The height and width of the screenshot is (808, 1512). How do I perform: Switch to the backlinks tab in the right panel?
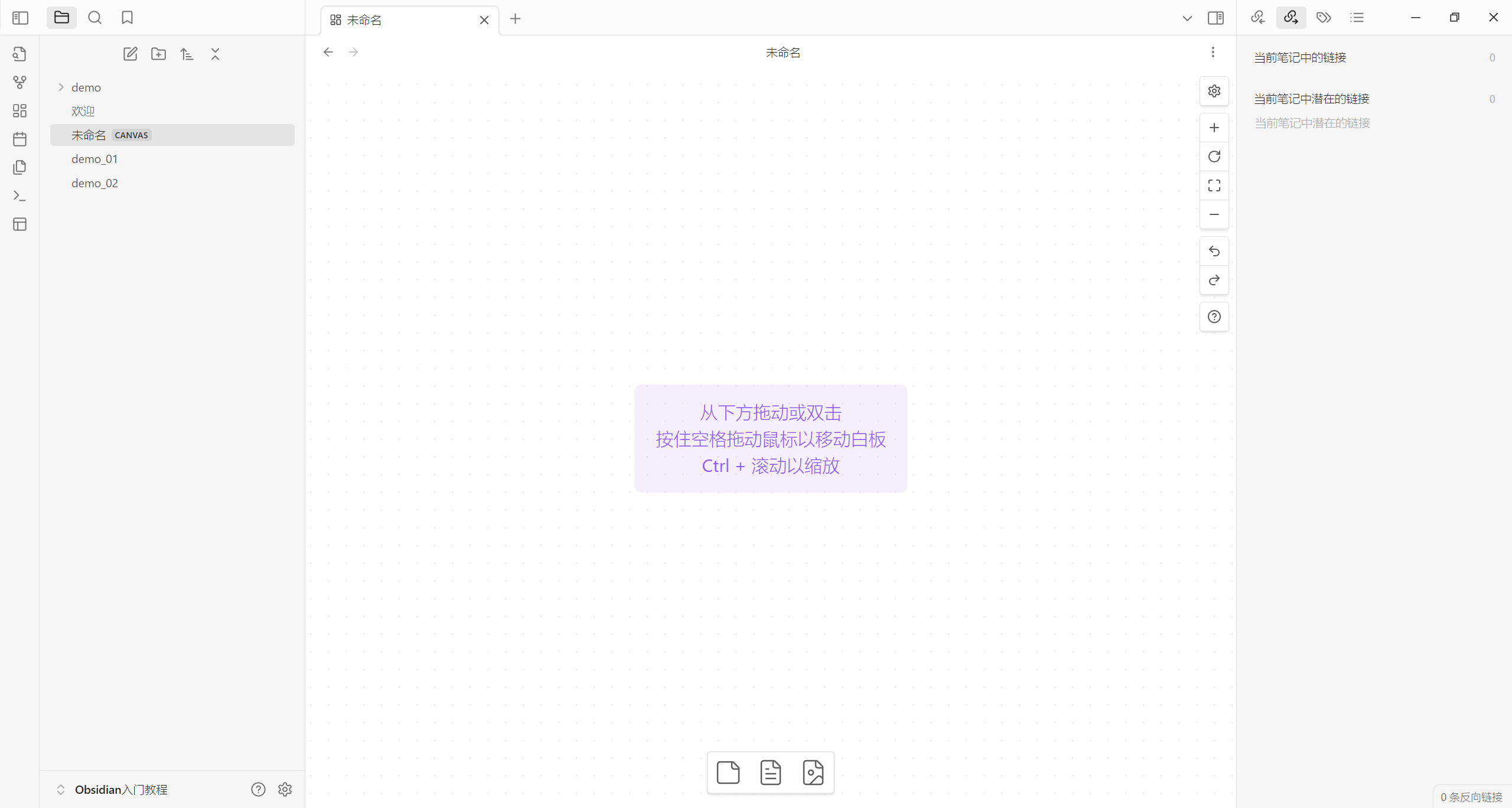pyautogui.click(x=1257, y=18)
